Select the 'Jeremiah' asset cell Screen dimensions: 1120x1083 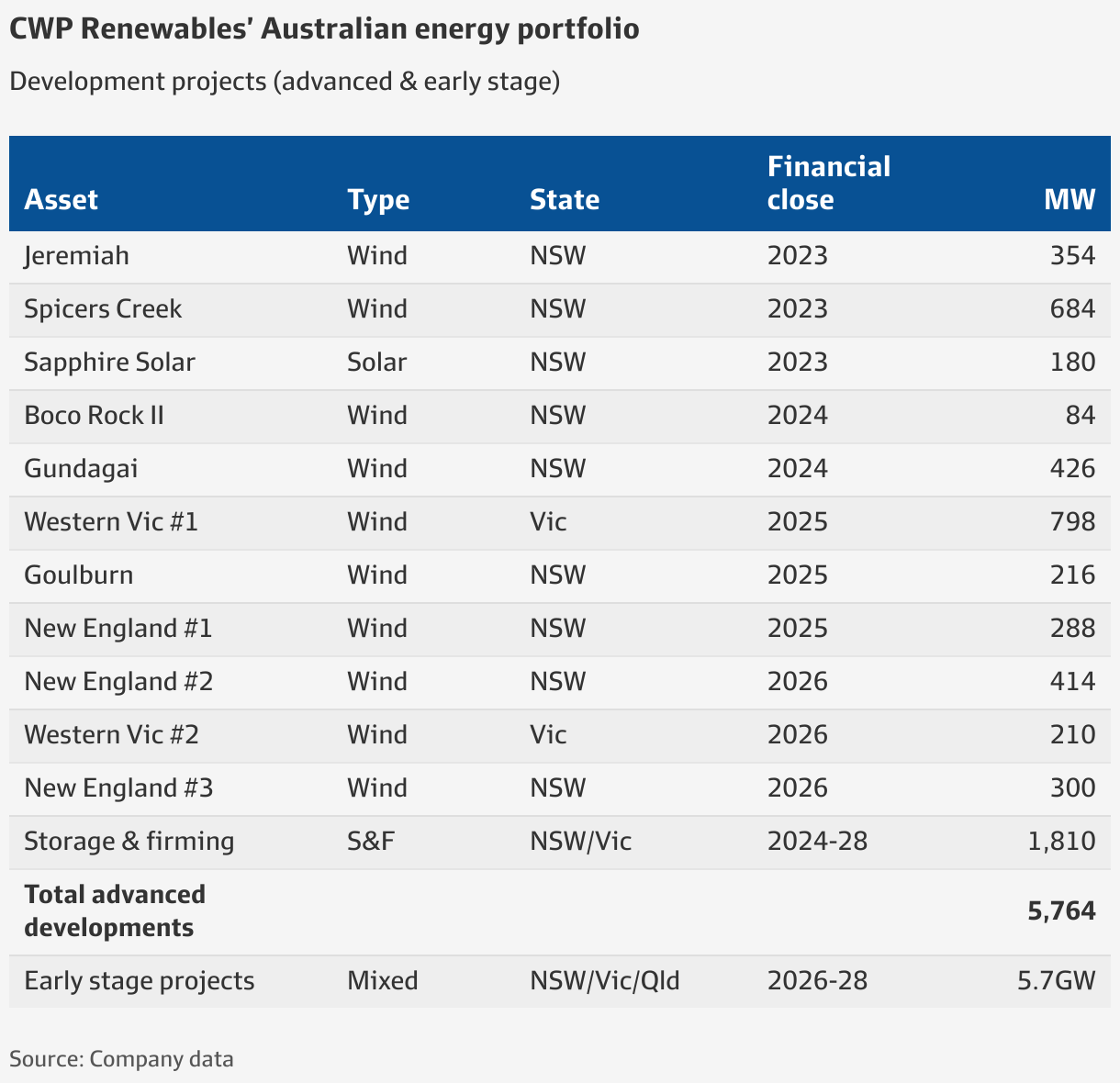76,255
